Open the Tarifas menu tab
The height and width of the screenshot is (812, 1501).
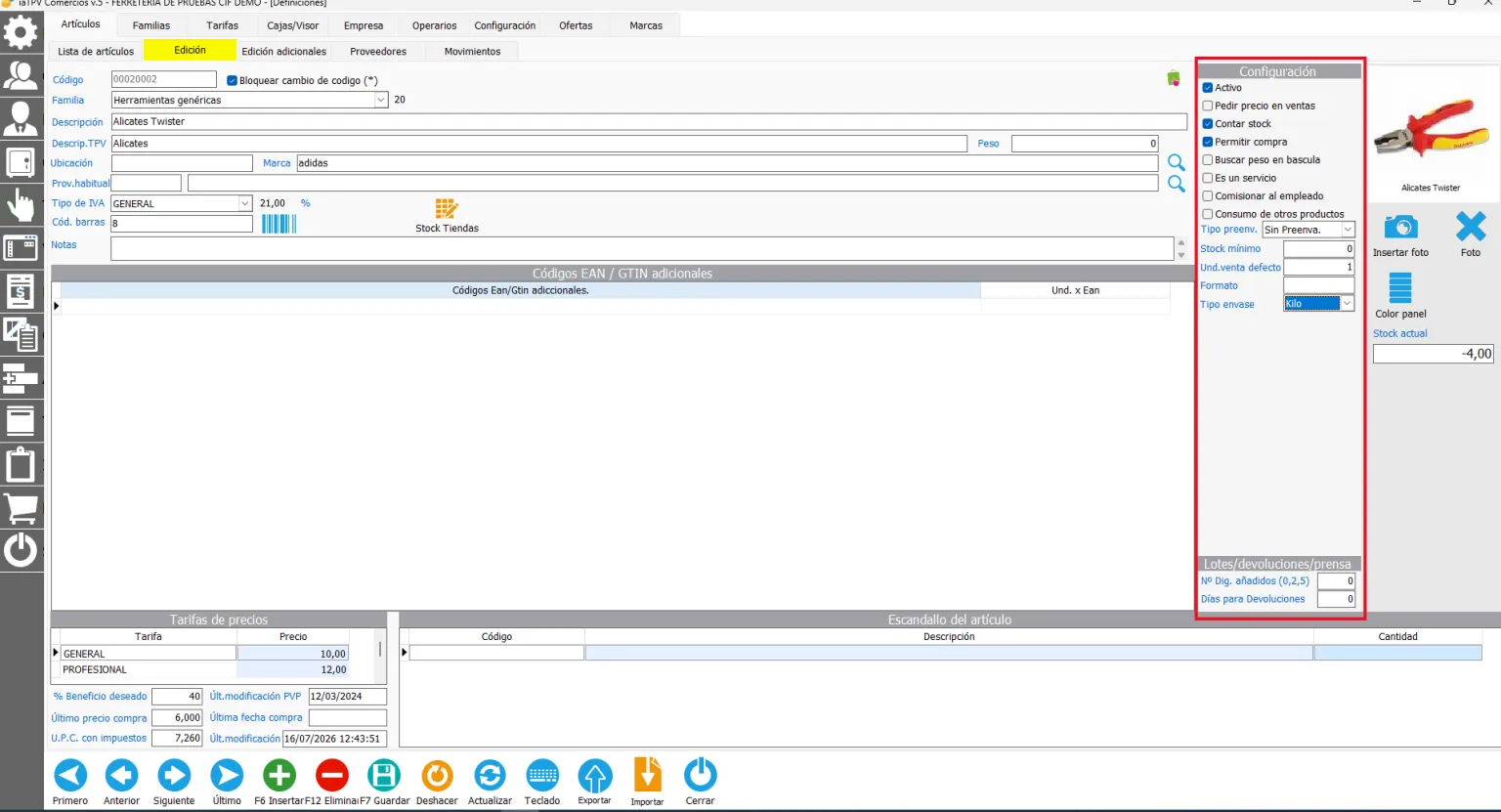tap(223, 25)
